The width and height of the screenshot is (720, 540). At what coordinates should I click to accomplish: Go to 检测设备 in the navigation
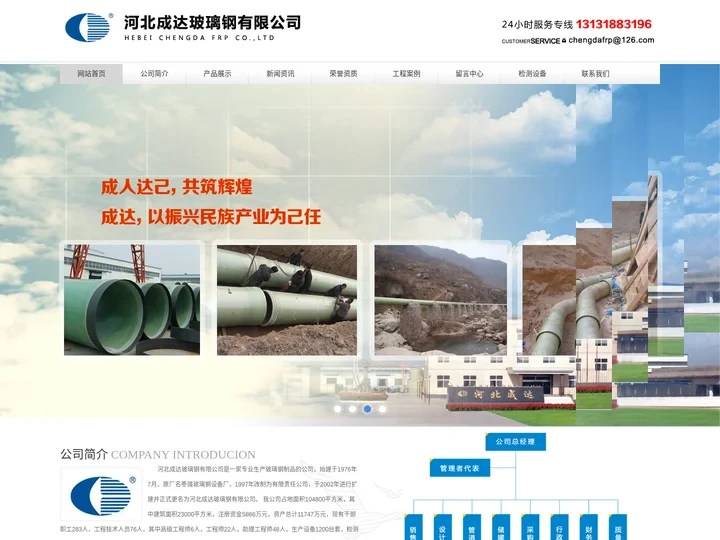tap(532, 73)
